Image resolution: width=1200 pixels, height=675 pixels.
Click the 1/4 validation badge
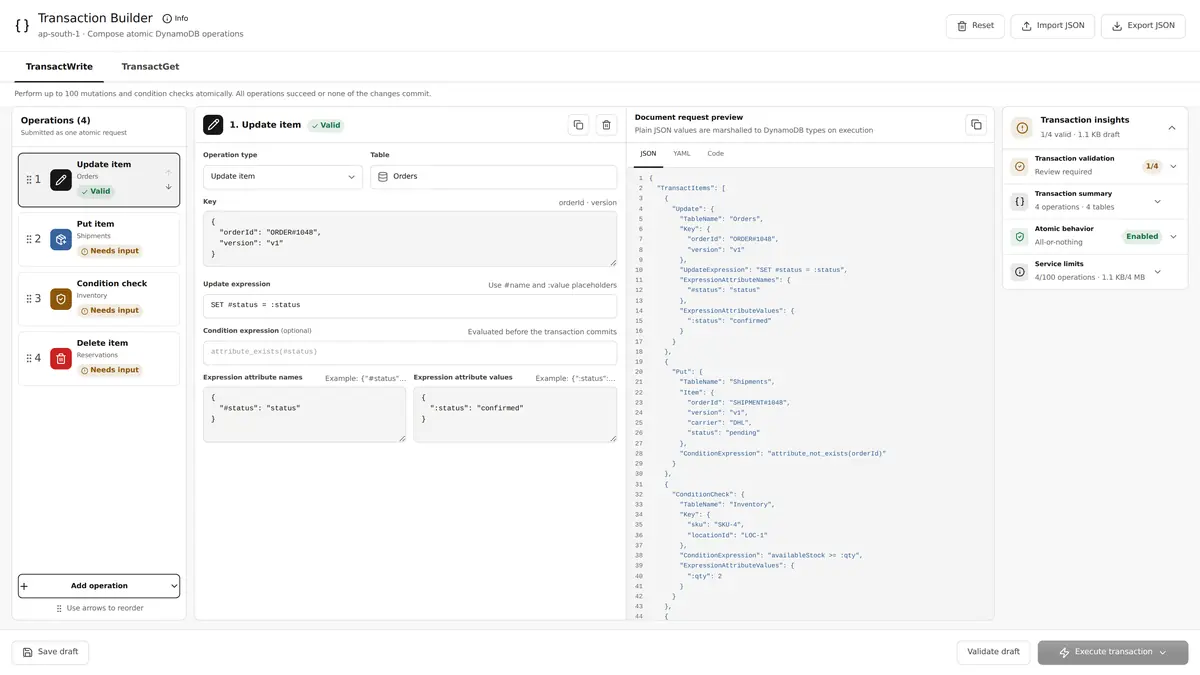1152,167
